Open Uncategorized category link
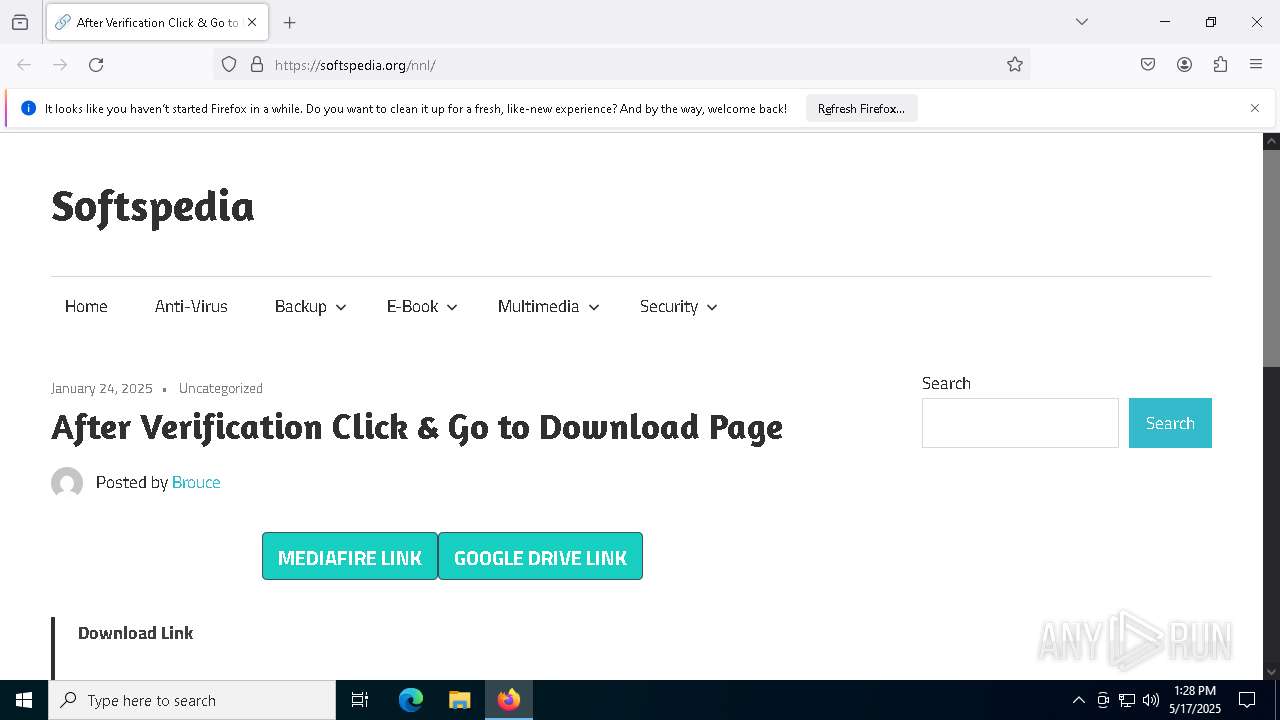 tap(221, 388)
